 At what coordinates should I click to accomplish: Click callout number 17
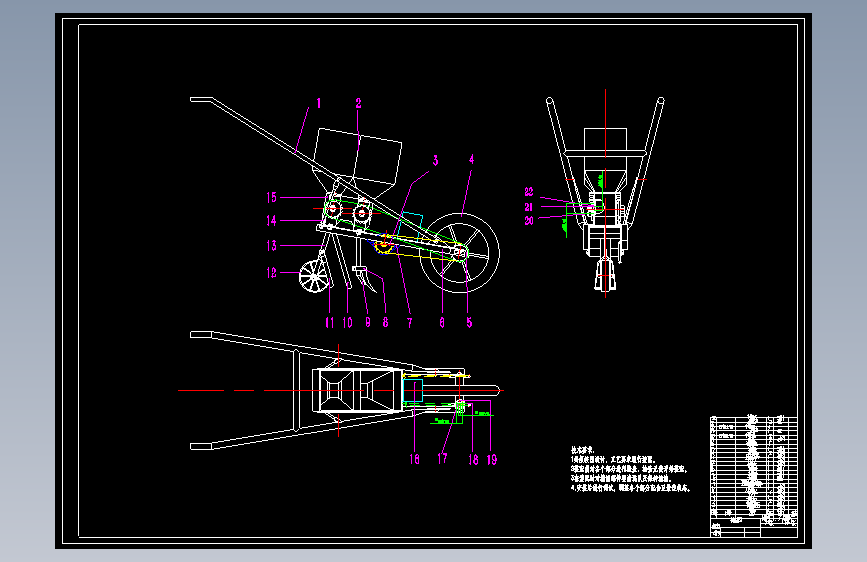coord(442,459)
